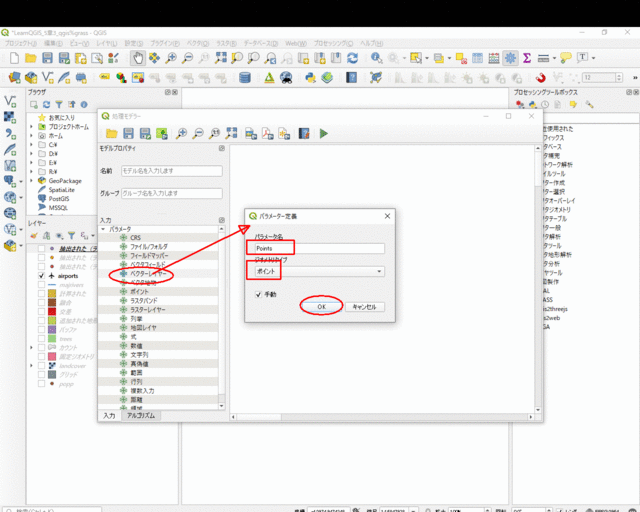Image resolution: width=640 pixels, height=512 pixels.
Task: Click Add Vector Layer icon in left sidebar
Action: tap(10, 101)
